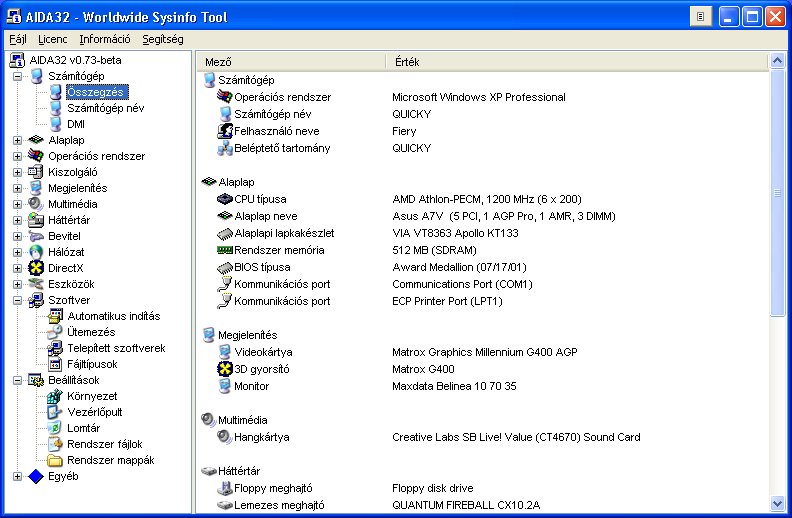
Task: Click Microsoft Windows XP Professional value
Action: [x=478, y=97]
